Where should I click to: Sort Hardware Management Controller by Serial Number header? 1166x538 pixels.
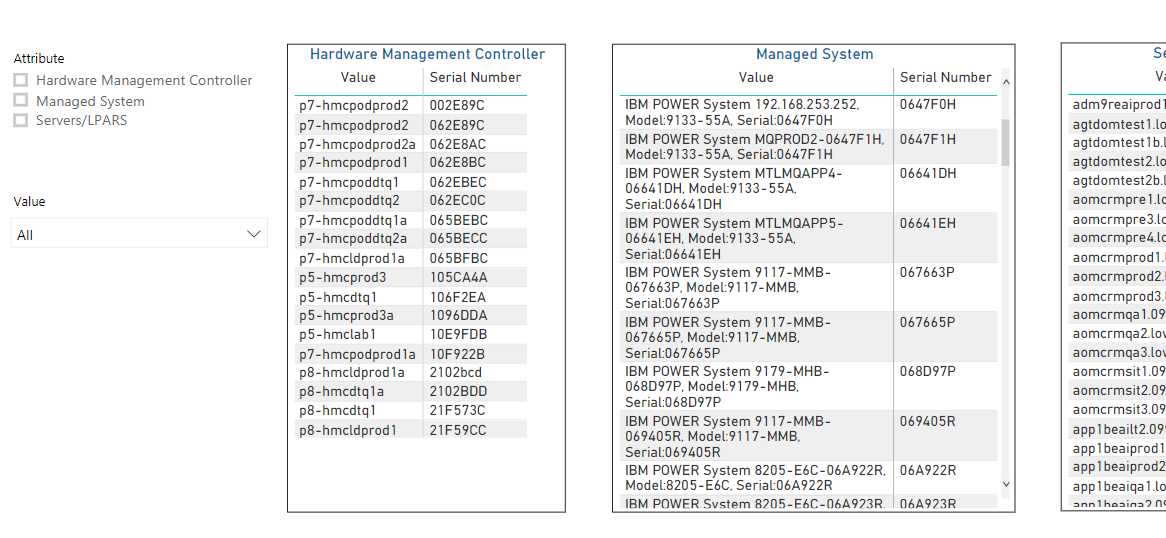(475, 77)
